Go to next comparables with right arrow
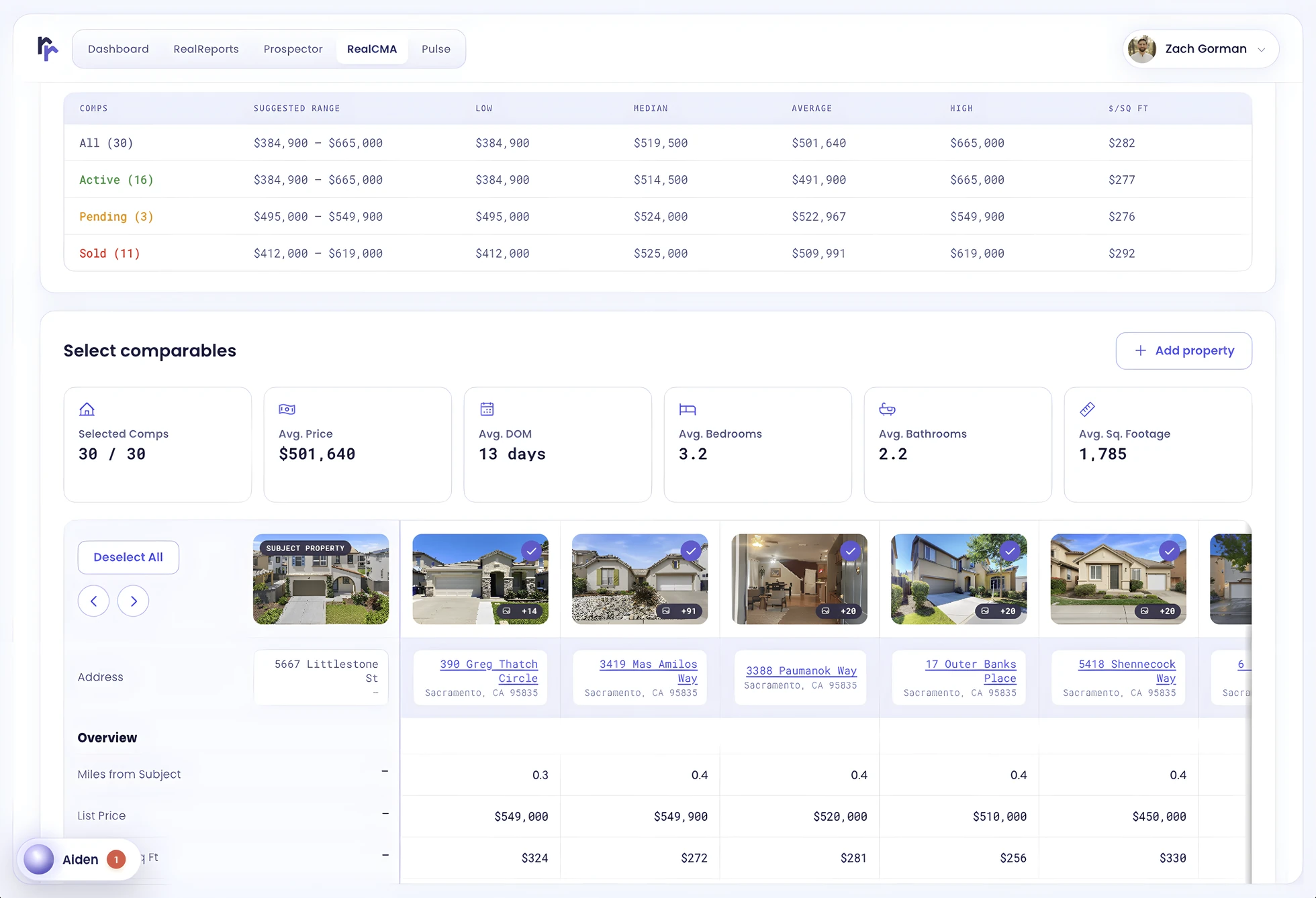 [133, 601]
